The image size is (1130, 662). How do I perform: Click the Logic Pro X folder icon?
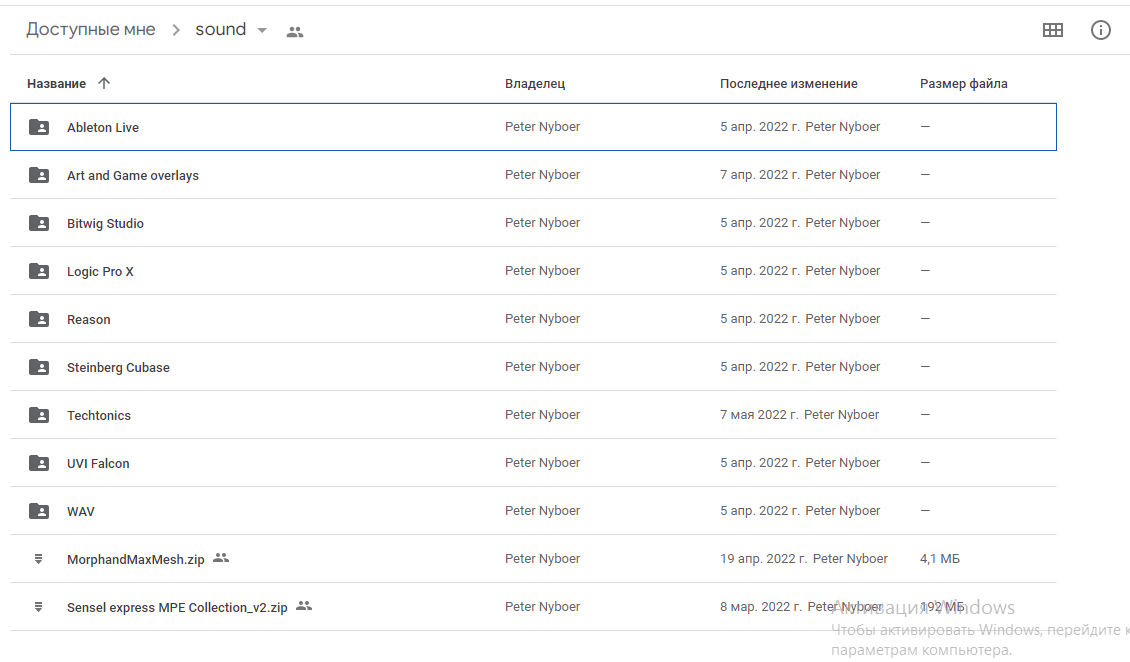(39, 271)
